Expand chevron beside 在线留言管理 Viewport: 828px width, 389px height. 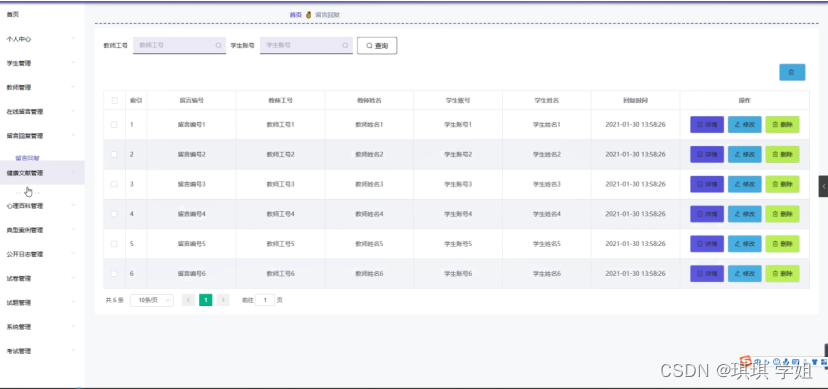click(x=73, y=111)
